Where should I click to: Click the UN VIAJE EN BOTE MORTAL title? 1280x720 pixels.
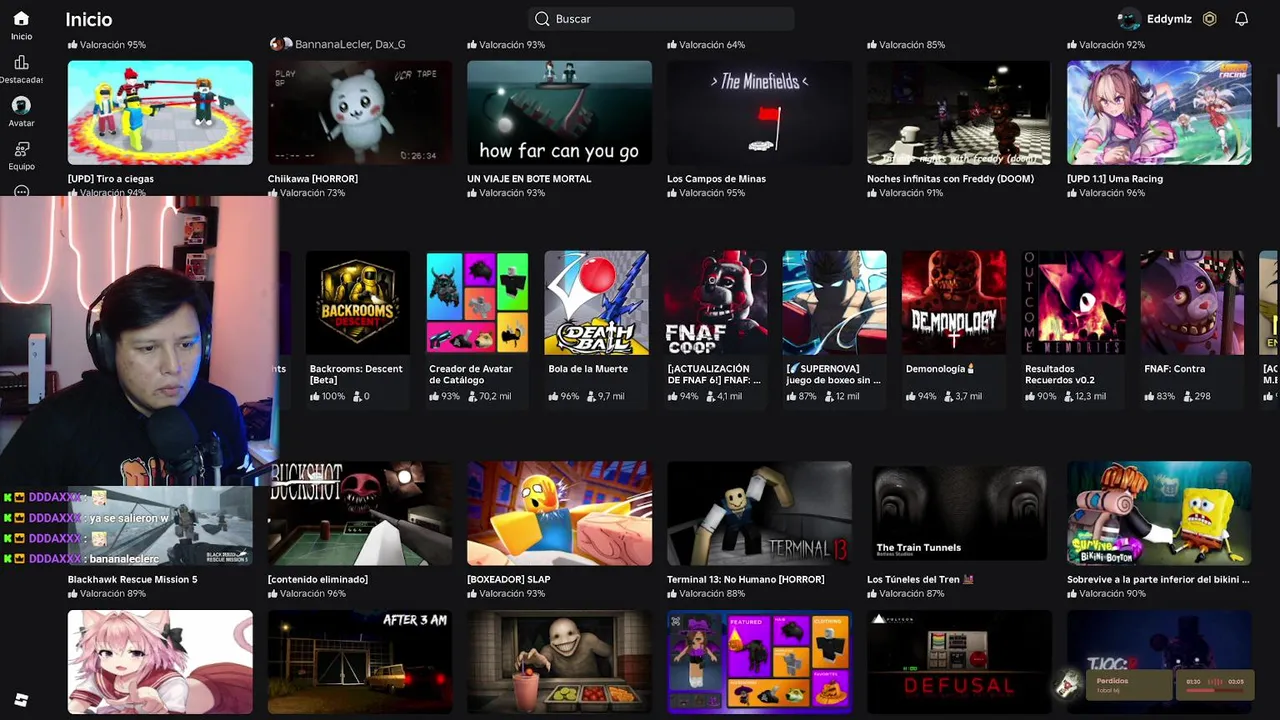pyautogui.click(x=529, y=179)
